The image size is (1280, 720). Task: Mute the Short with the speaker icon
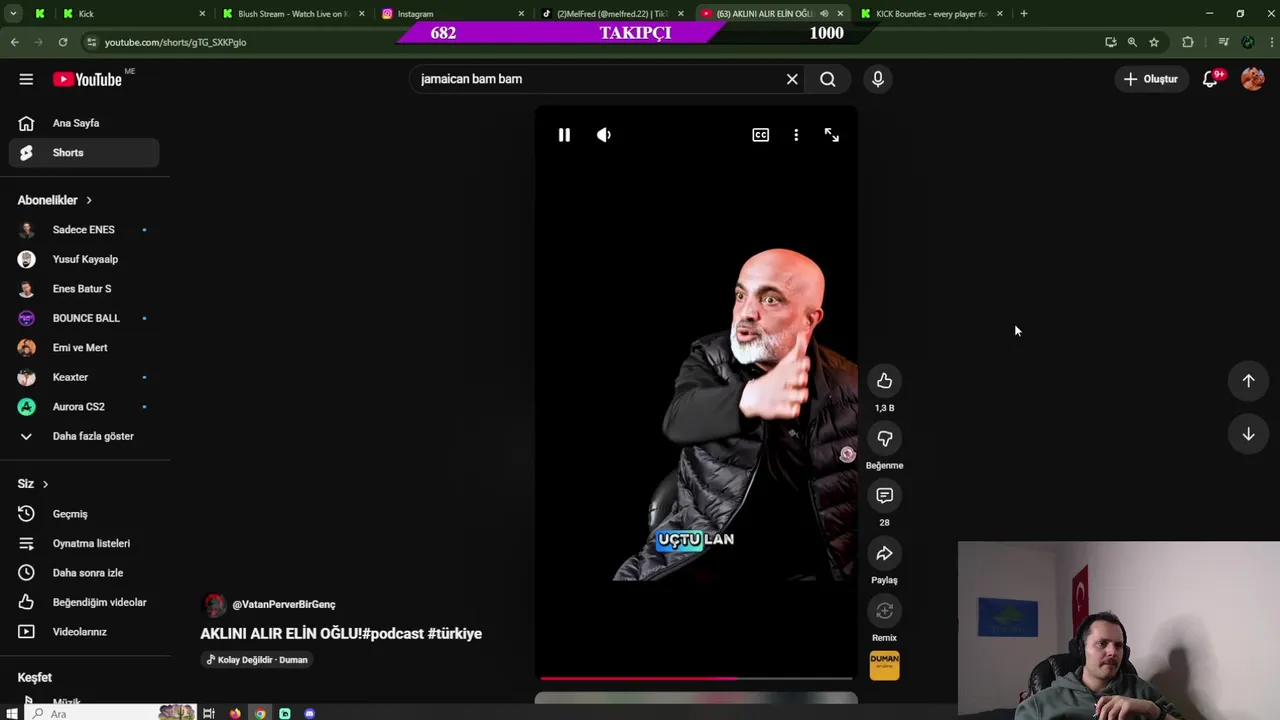point(604,135)
